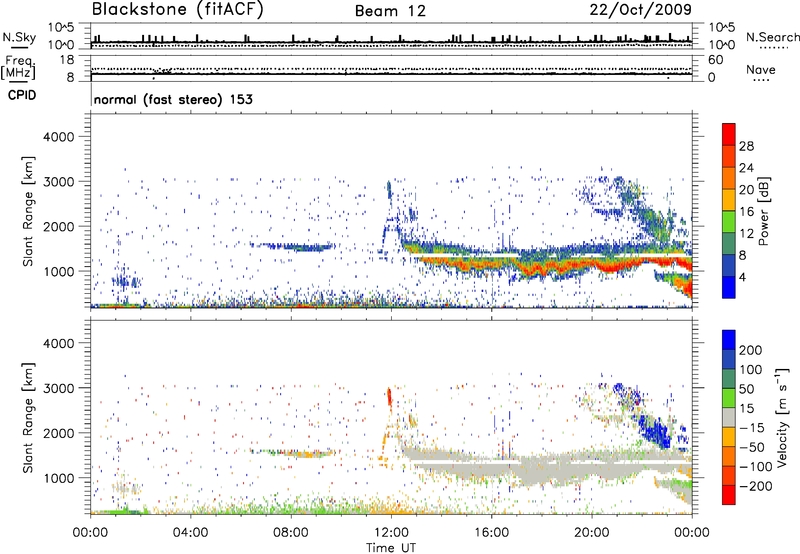
Task: Click the '3000' tick on velocity panel
Action: [x=58, y=388]
